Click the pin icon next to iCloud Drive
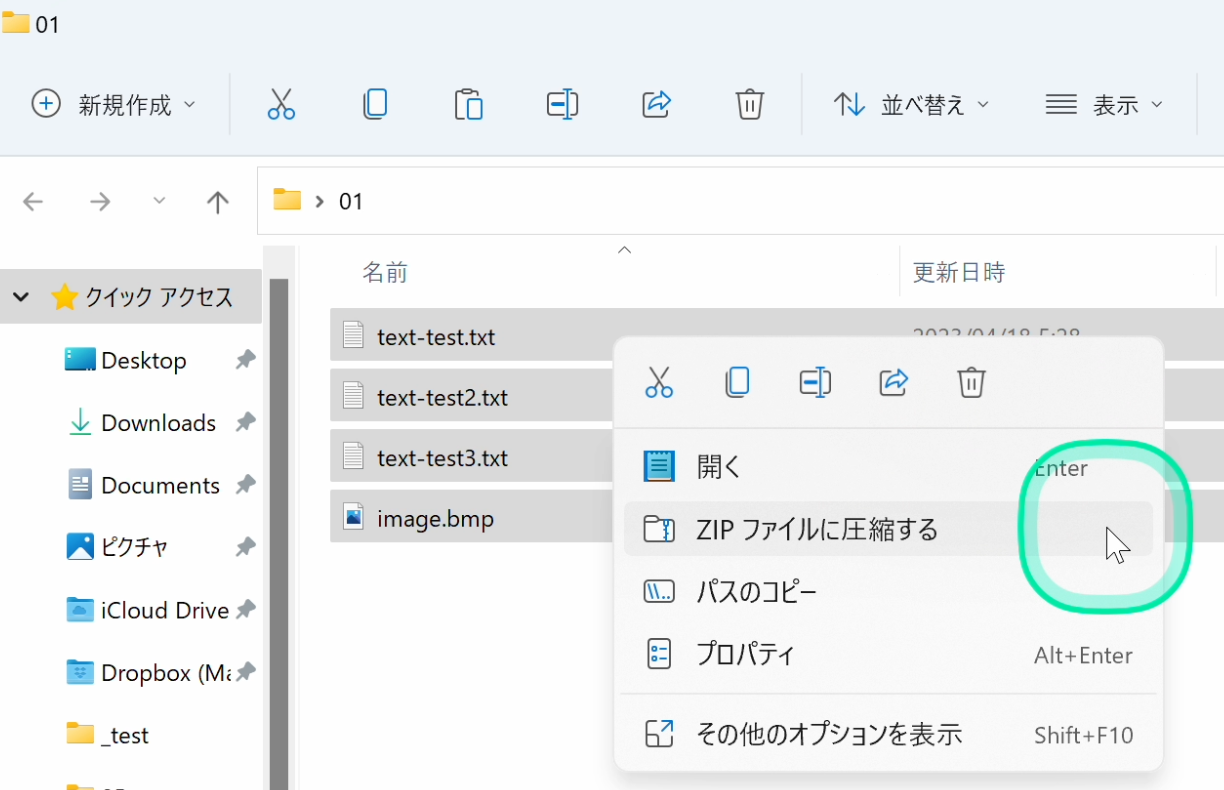 tap(245, 609)
